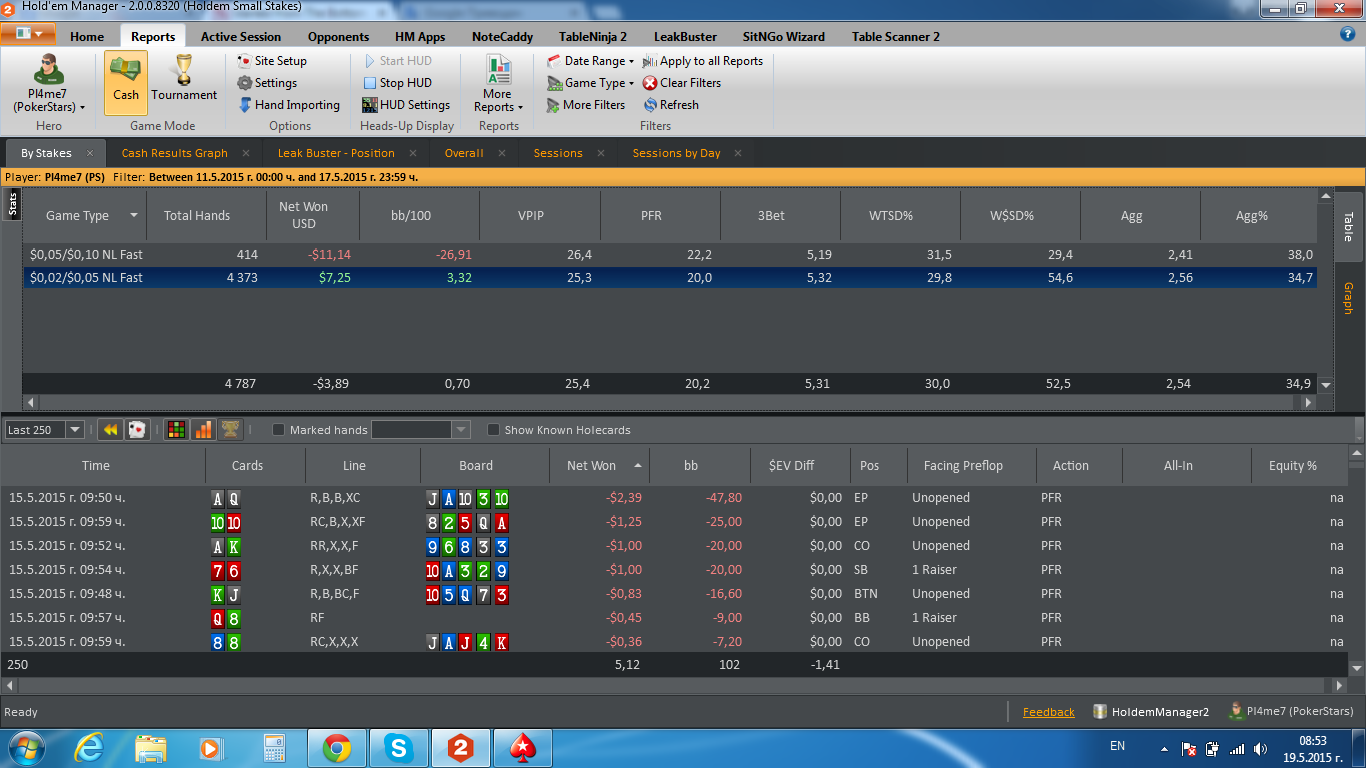Open the help question mark icon

click(x=1347, y=34)
